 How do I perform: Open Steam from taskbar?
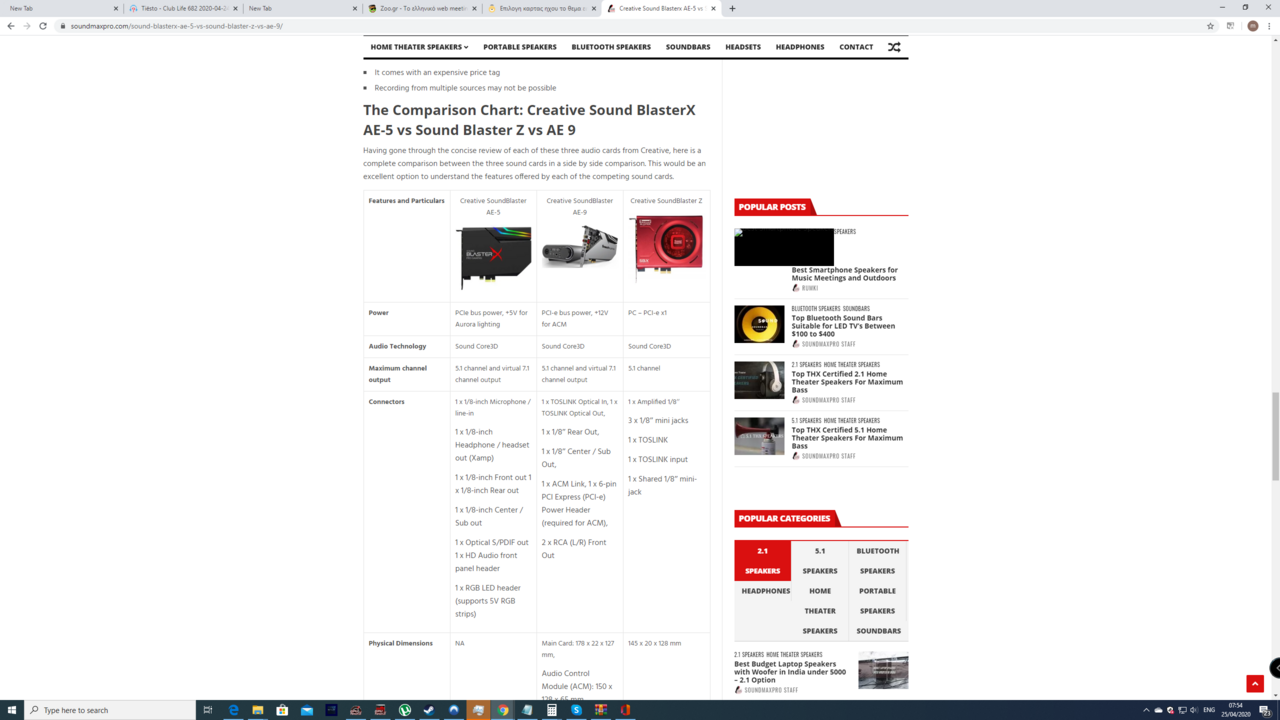429,710
